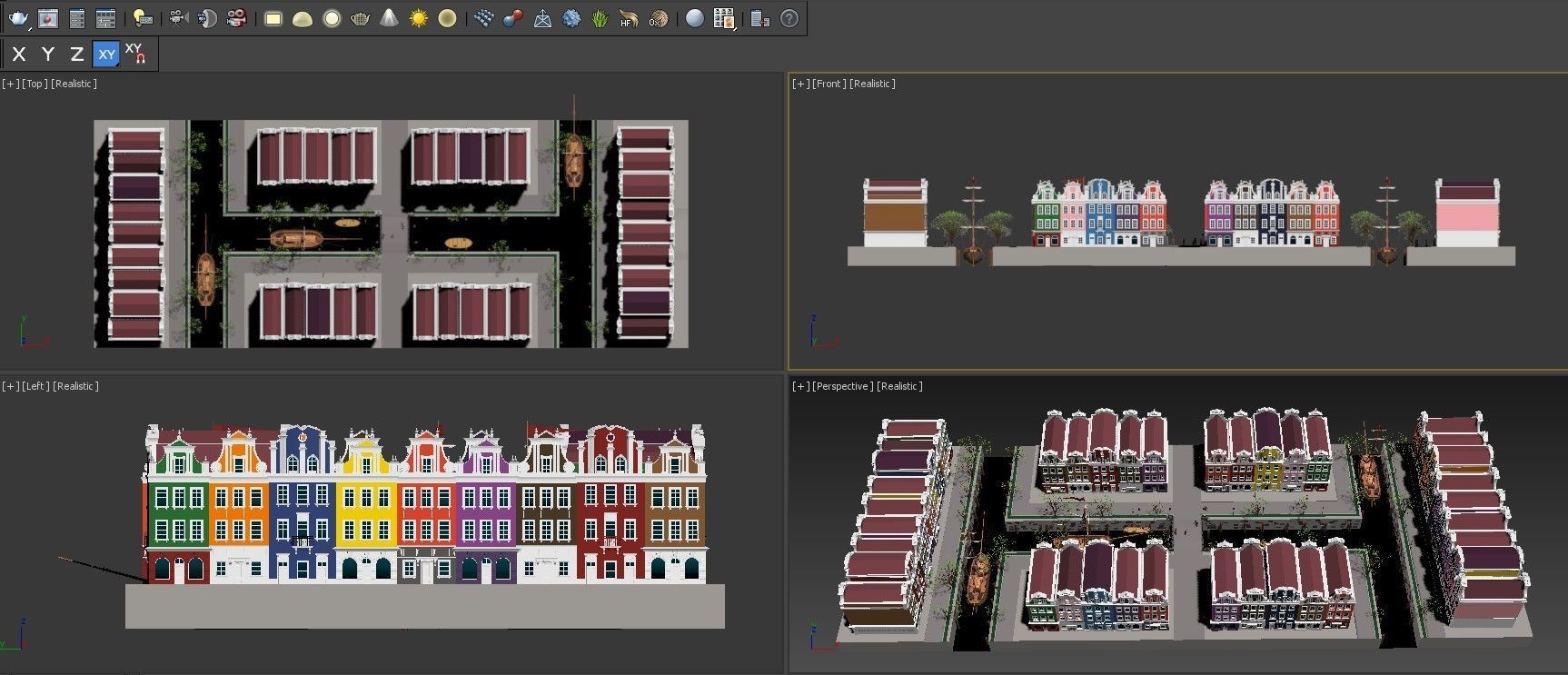
Task: Click the camera with half-dome icon
Action: [207, 18]
